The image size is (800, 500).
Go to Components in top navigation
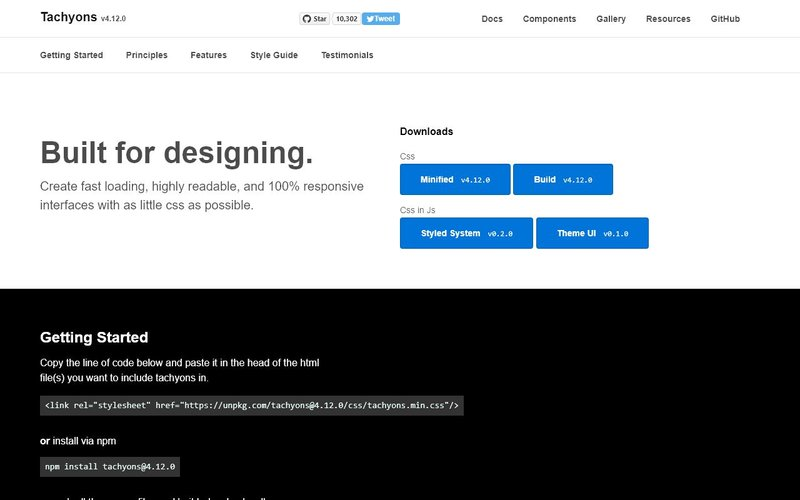[x=549, y=19]
